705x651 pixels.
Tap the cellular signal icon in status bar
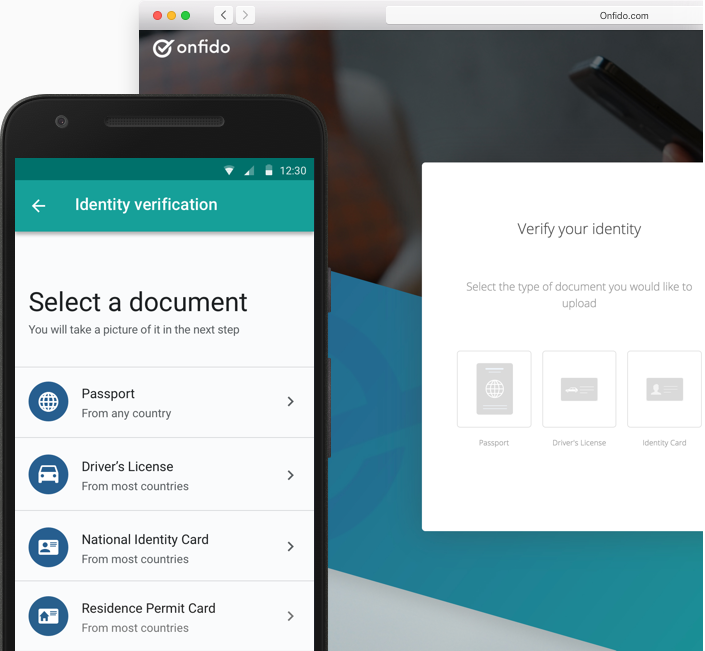(250, 170)
